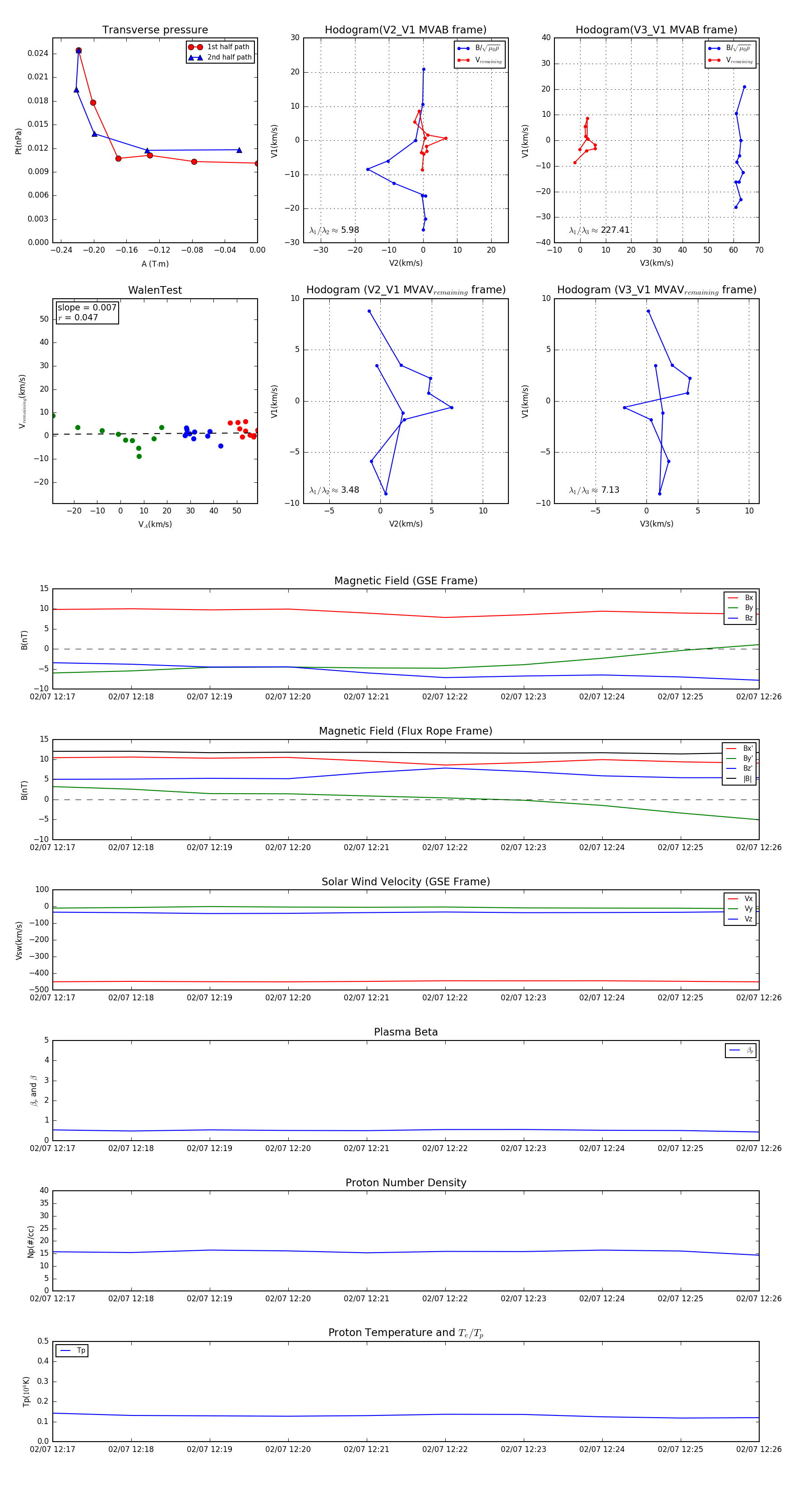Select the 'Bx' legend entry in GSE plot

(x=740, y=598)
